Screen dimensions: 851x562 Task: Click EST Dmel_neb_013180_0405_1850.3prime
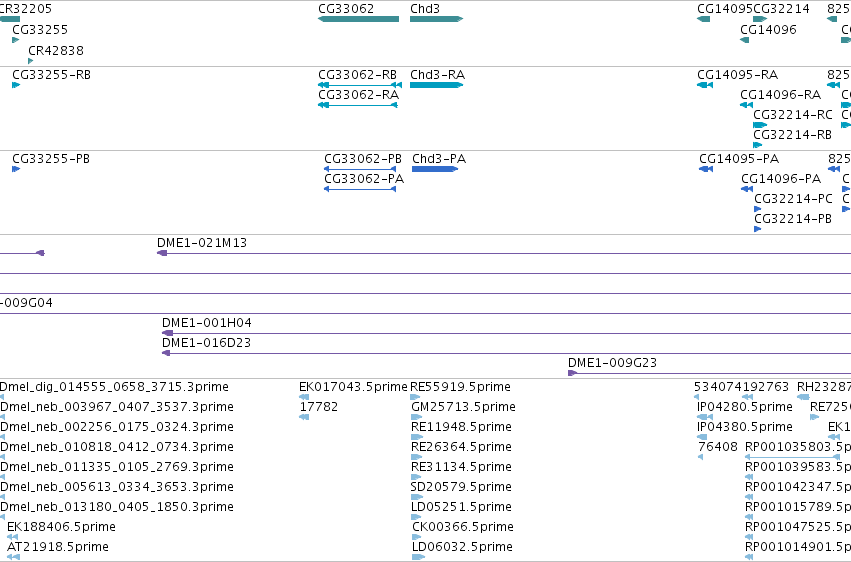click(x=117, y=507)
